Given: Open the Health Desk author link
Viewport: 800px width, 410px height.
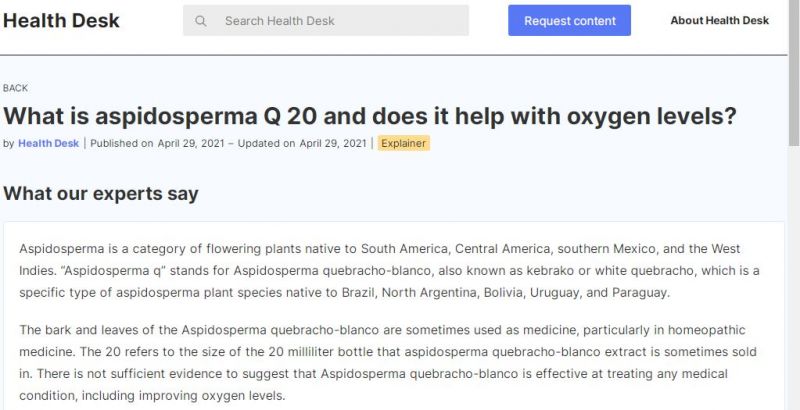Looking at the screenshot, I should (48, 143).
